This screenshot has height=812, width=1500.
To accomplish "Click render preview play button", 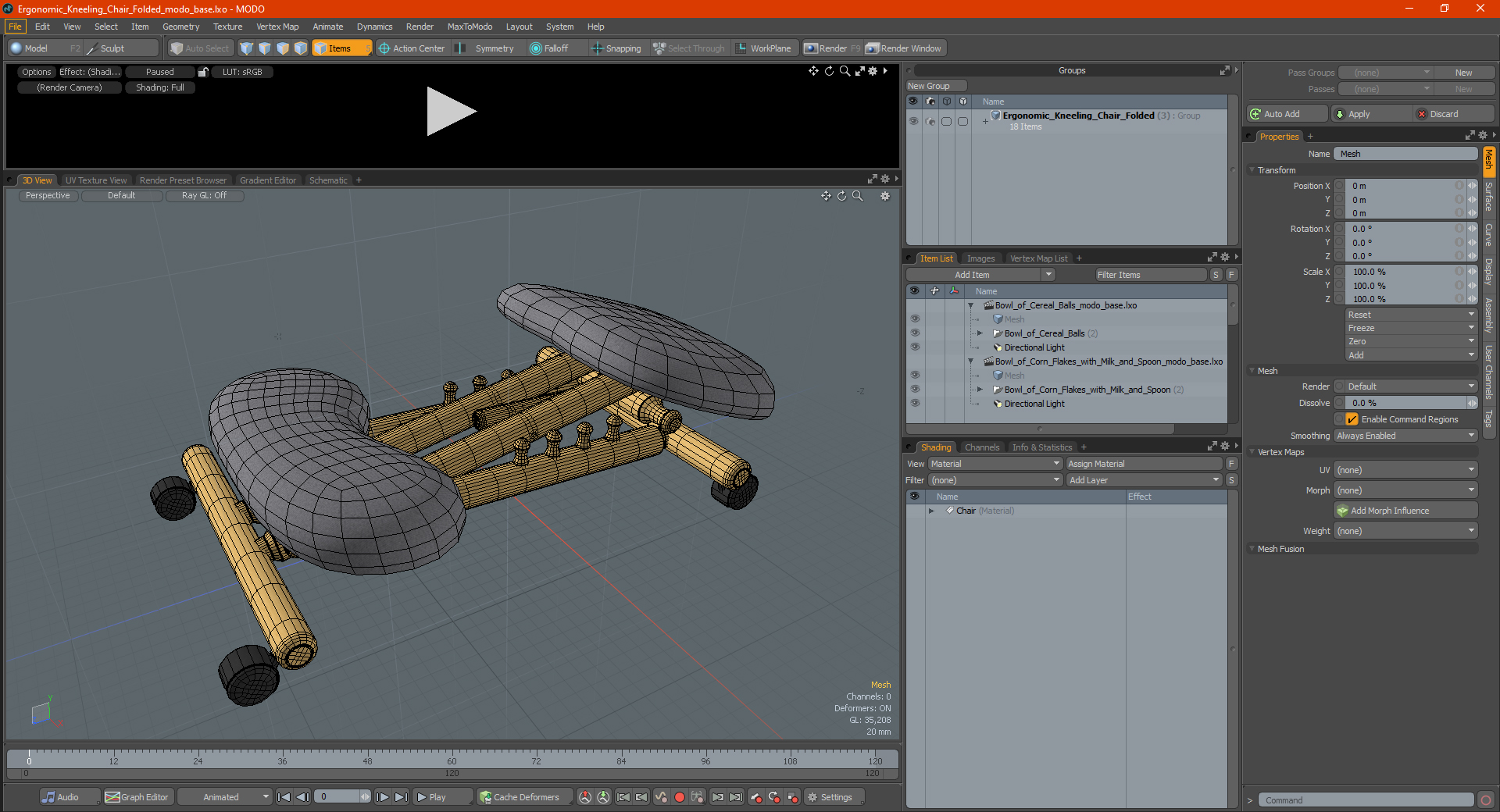I will (x=451, y=112).
